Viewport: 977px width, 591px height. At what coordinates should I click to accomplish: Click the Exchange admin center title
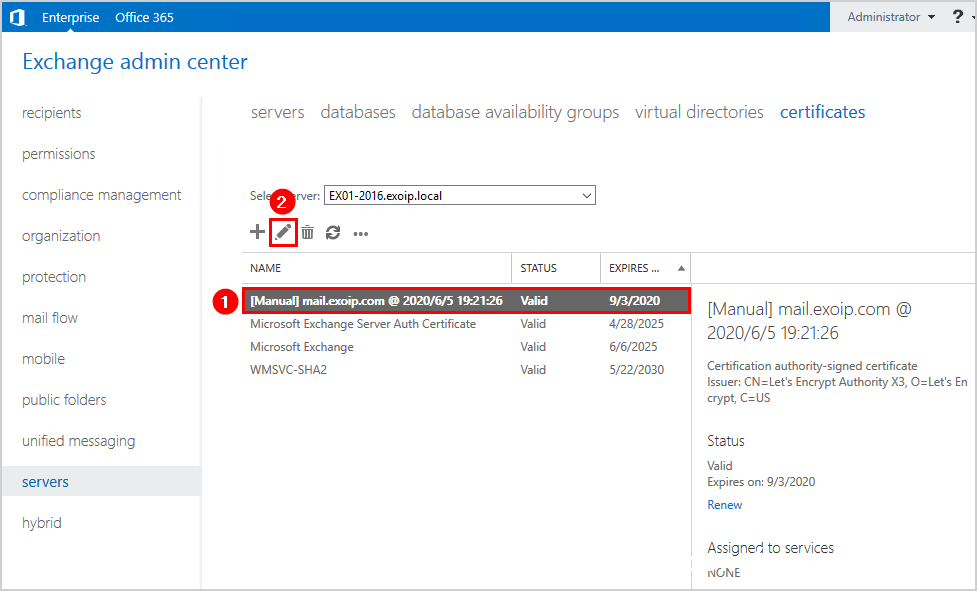point(135,62)
